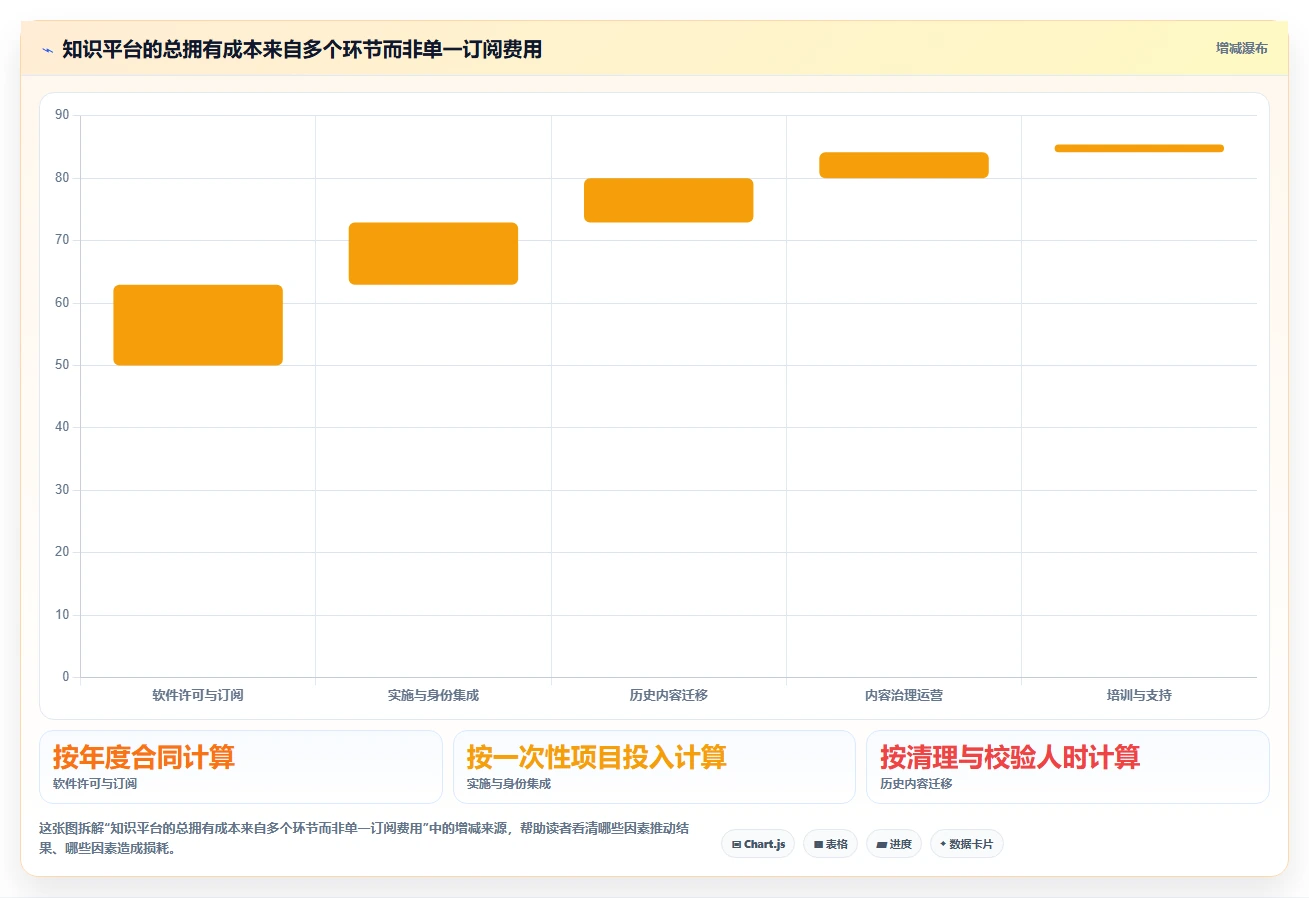Click the 历史内容迁移 x-axis label
This screenshot has height=898, width=1309.
click(x=669, y=695)
